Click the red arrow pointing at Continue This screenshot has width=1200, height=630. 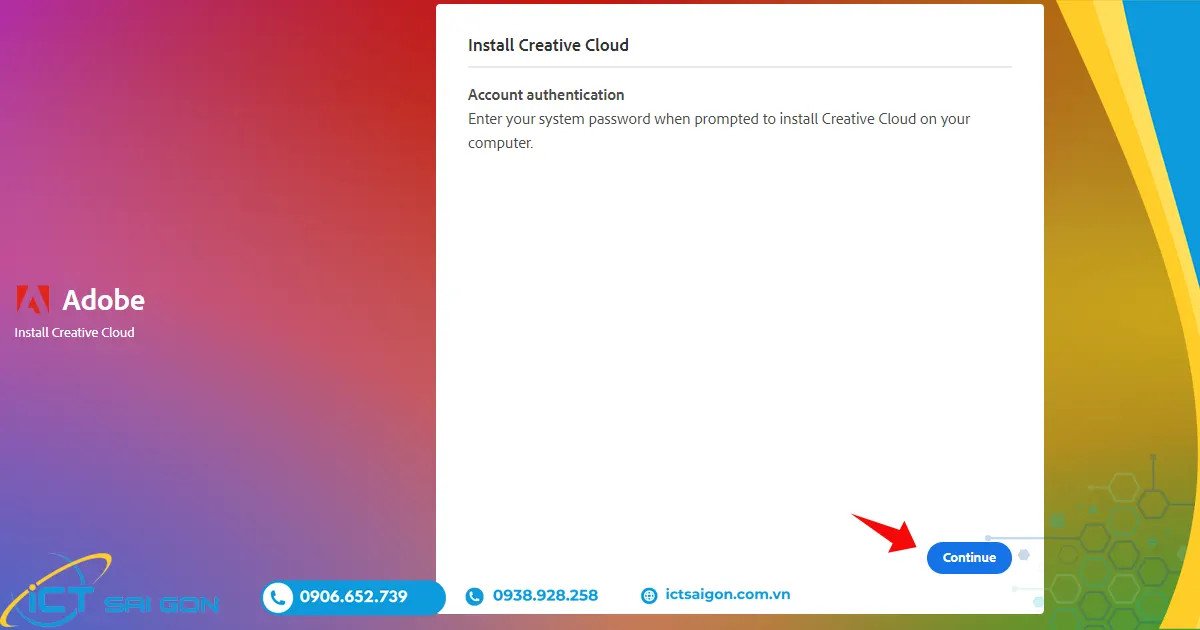(x=890, y=535)
